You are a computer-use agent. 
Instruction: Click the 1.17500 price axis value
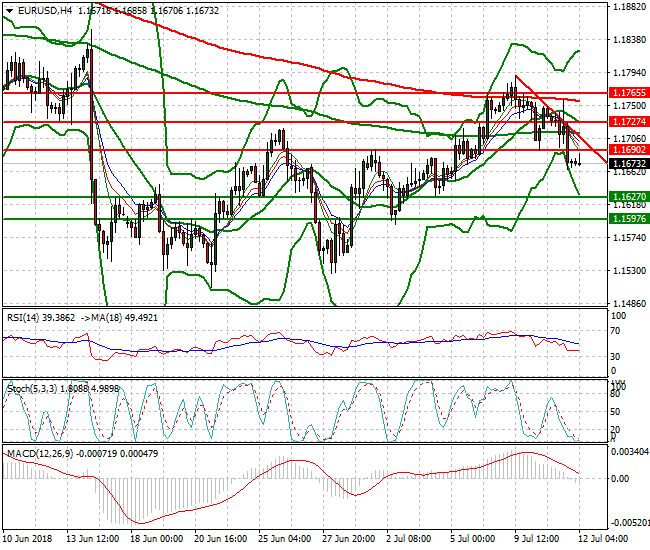[629, 106]
